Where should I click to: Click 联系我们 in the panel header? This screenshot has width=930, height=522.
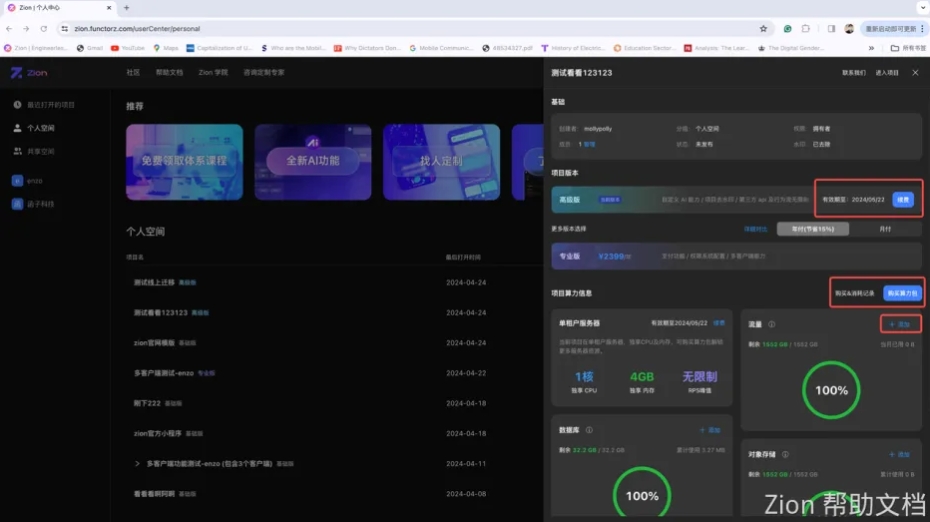pos(853,73)
